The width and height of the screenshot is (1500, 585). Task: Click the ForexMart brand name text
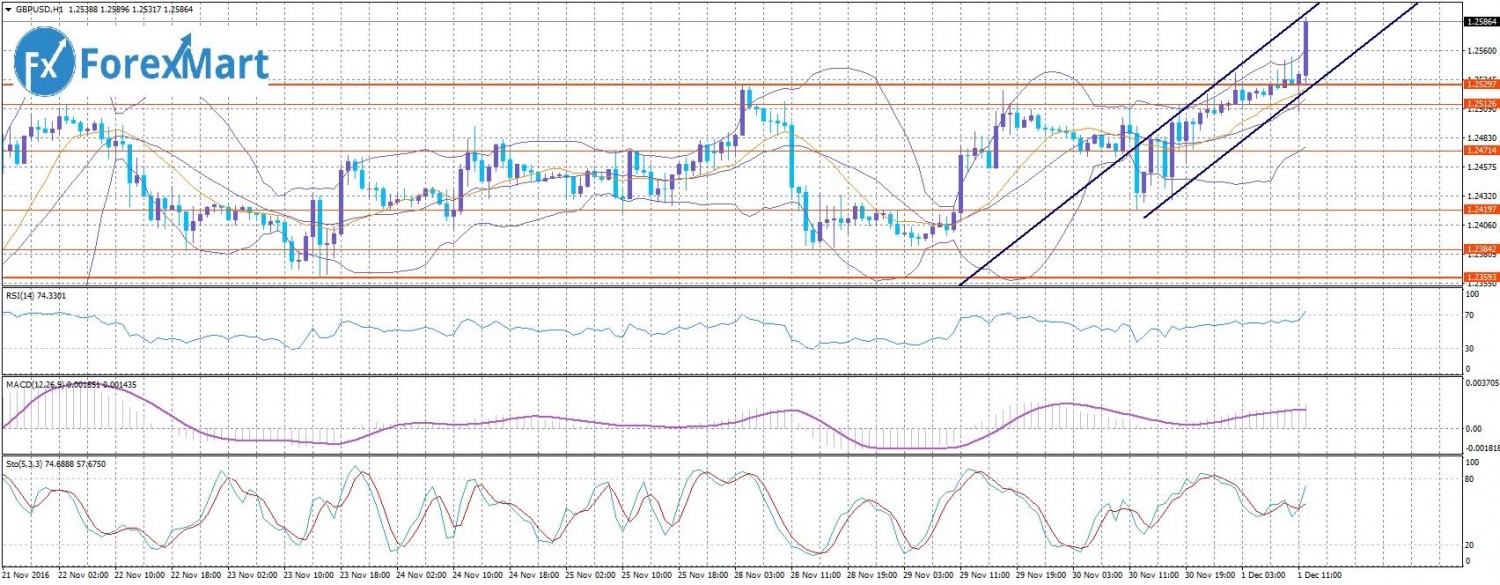click(x=173, y=63)
